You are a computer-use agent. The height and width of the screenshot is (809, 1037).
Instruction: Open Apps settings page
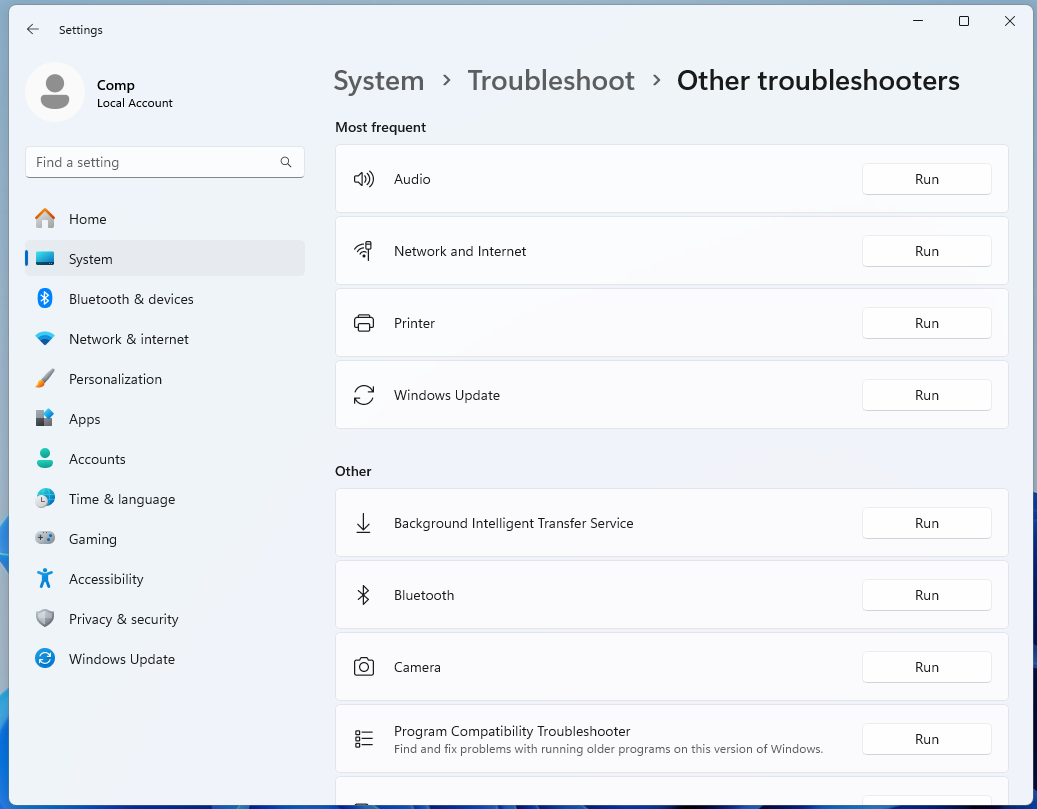tap(165, 419)
